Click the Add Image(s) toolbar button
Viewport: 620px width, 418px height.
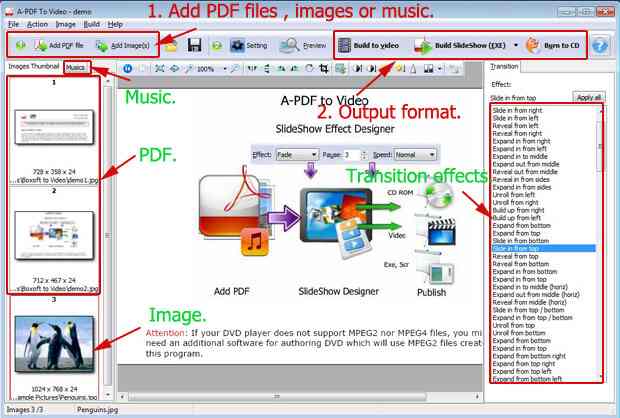click(123, 46)
